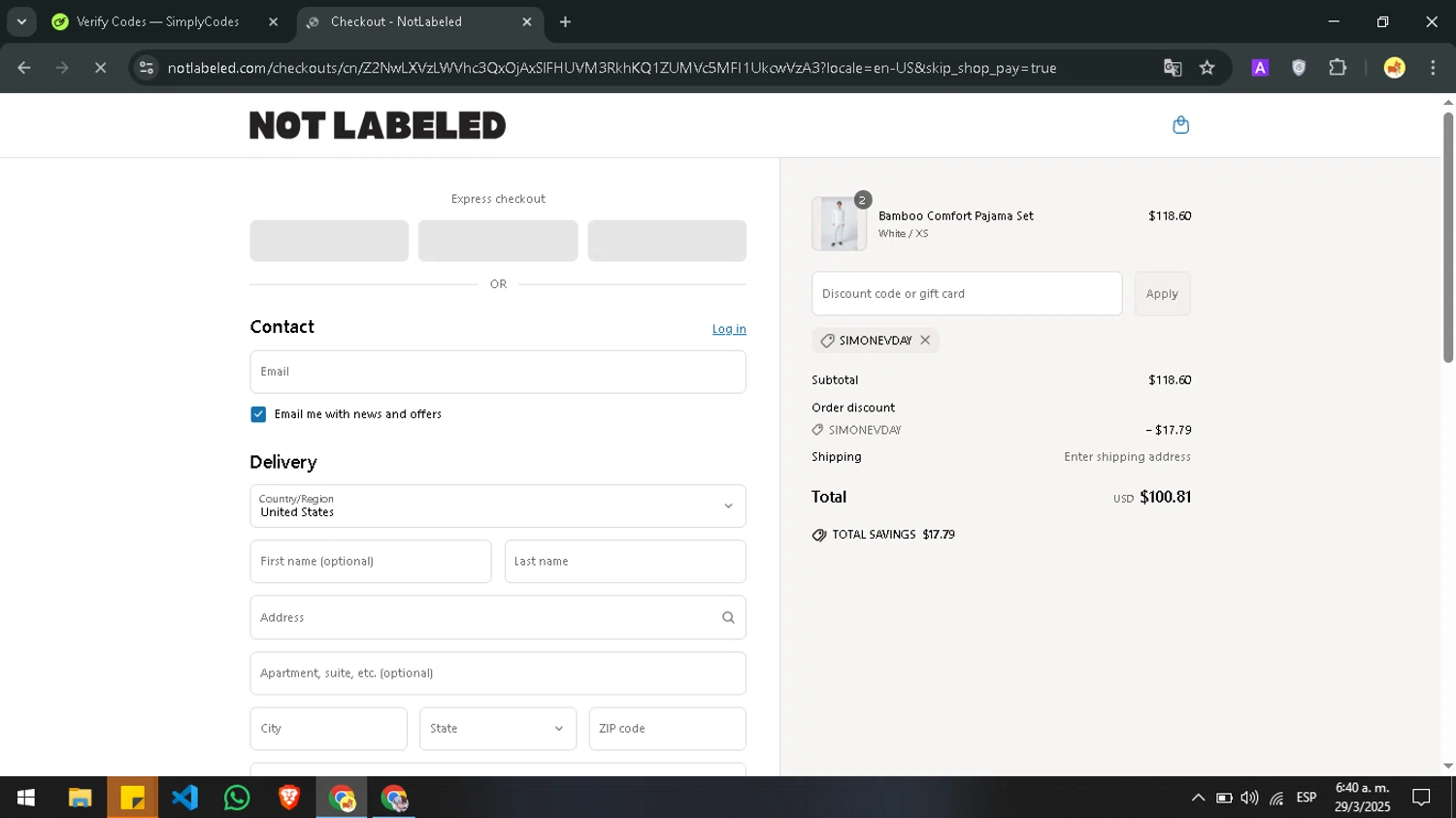The height and width of the screenshot is (818, 1456).
Task: Click the Log in link
Action: point(729,329)
